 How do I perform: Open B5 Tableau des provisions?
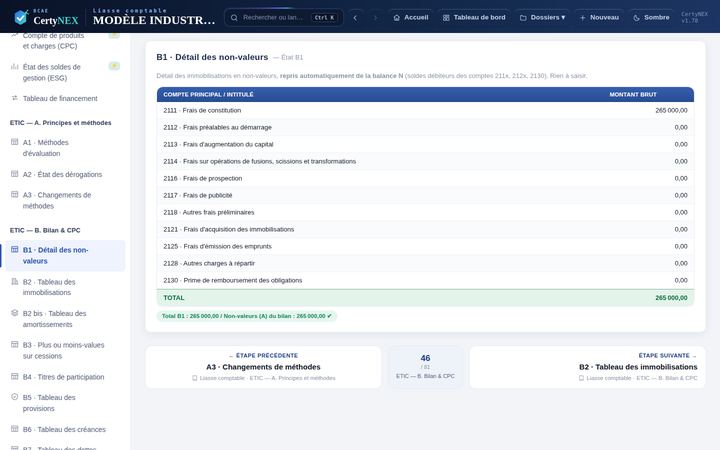click(65, 403)
